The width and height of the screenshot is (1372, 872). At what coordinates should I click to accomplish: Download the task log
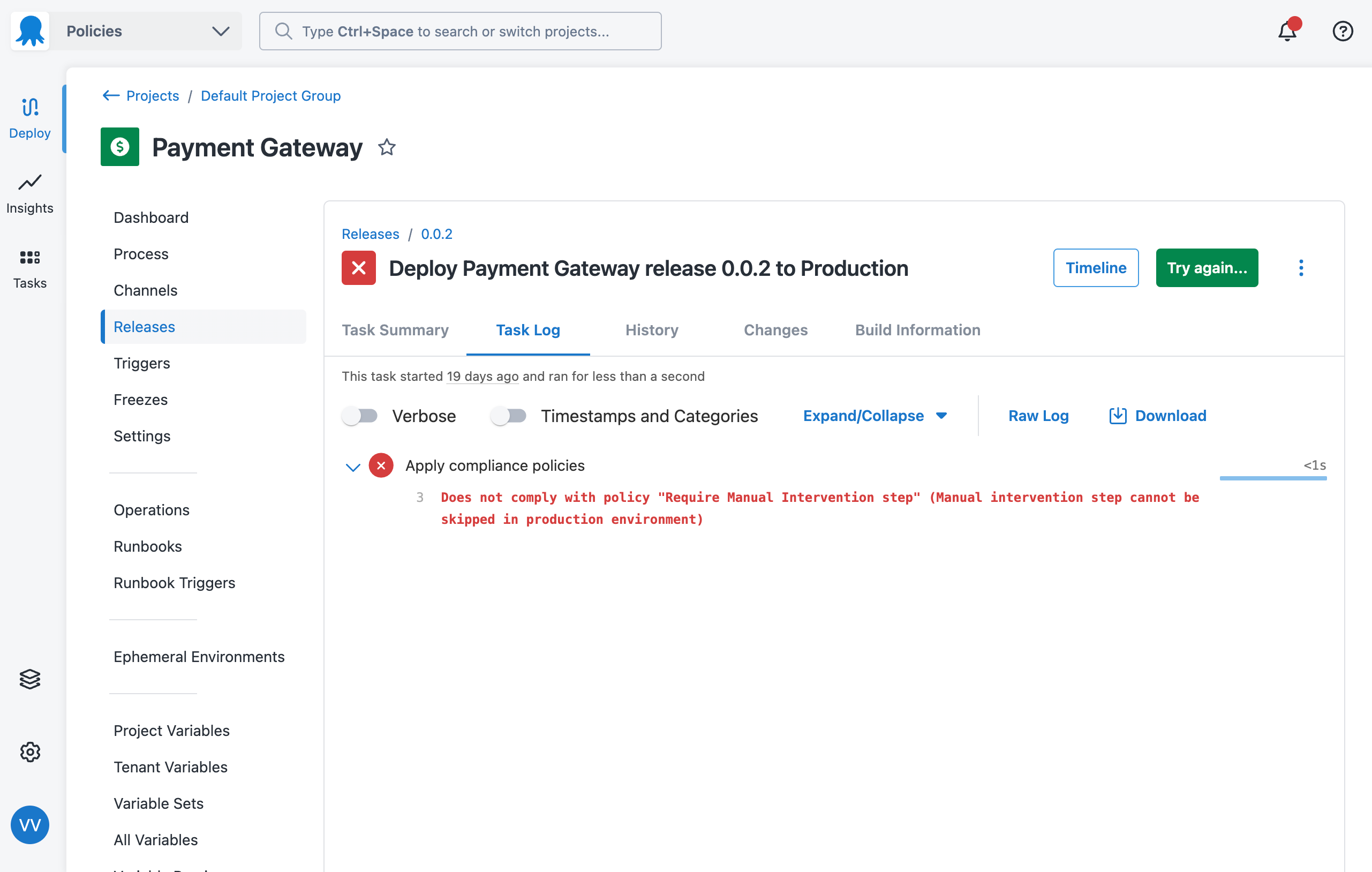click(x=1158, y=416)
